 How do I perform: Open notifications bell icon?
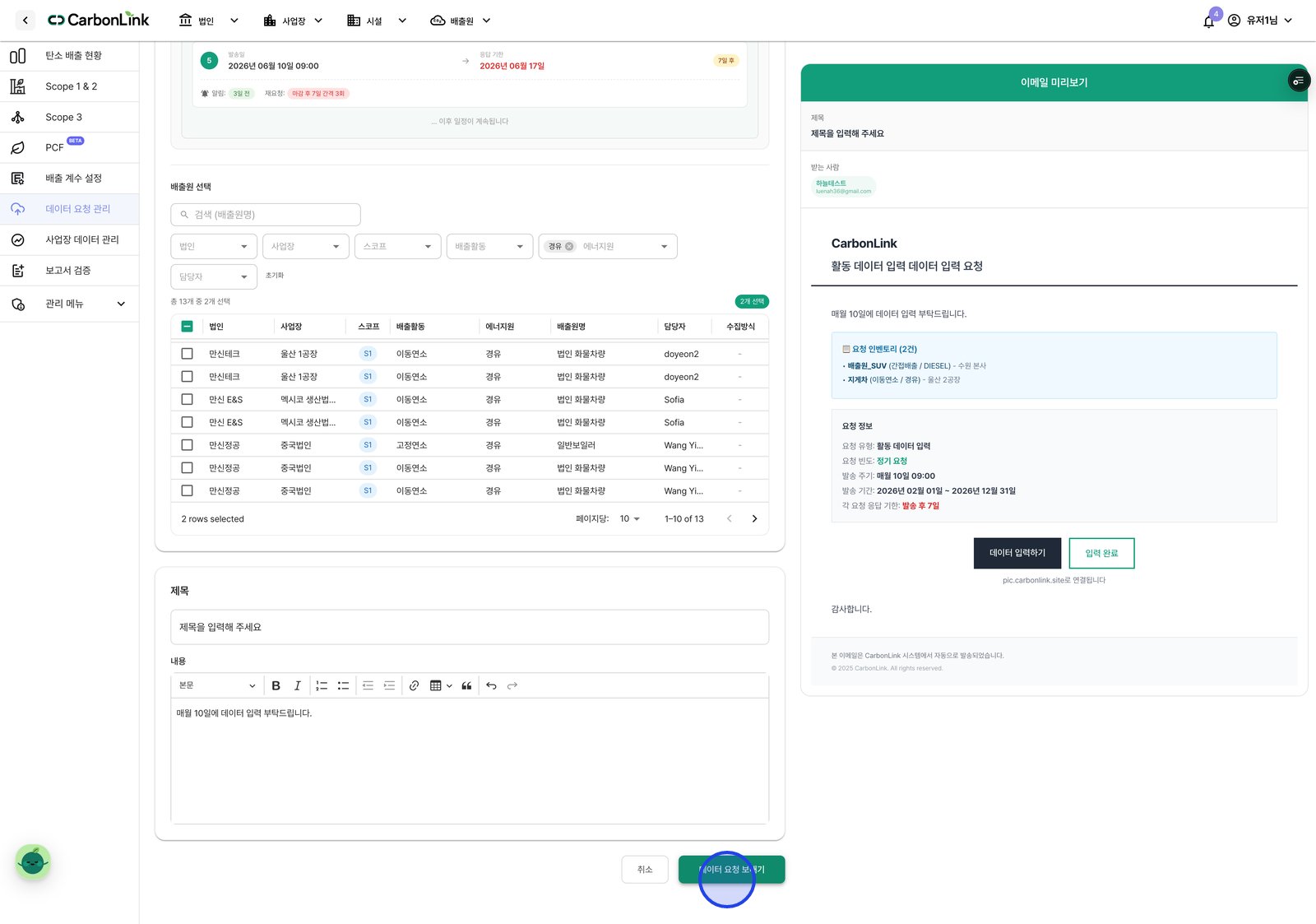pos(1208,21)
